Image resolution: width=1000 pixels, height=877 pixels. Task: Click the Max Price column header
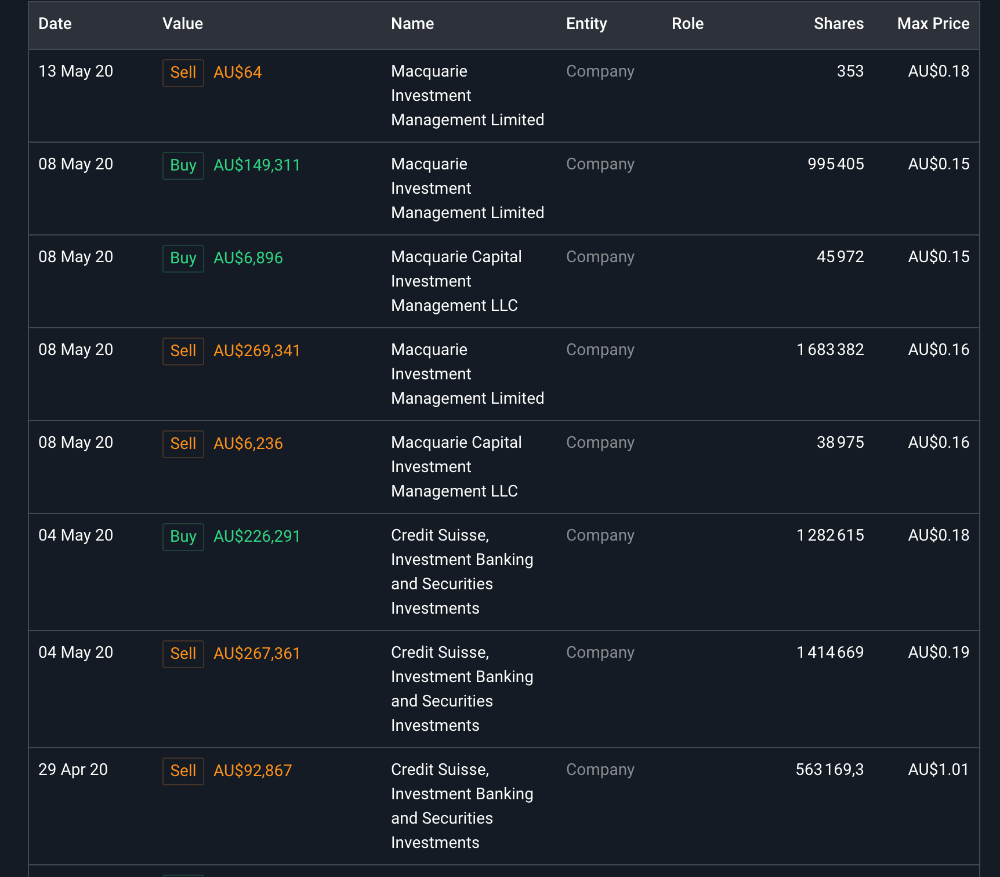tap(932, 24)
